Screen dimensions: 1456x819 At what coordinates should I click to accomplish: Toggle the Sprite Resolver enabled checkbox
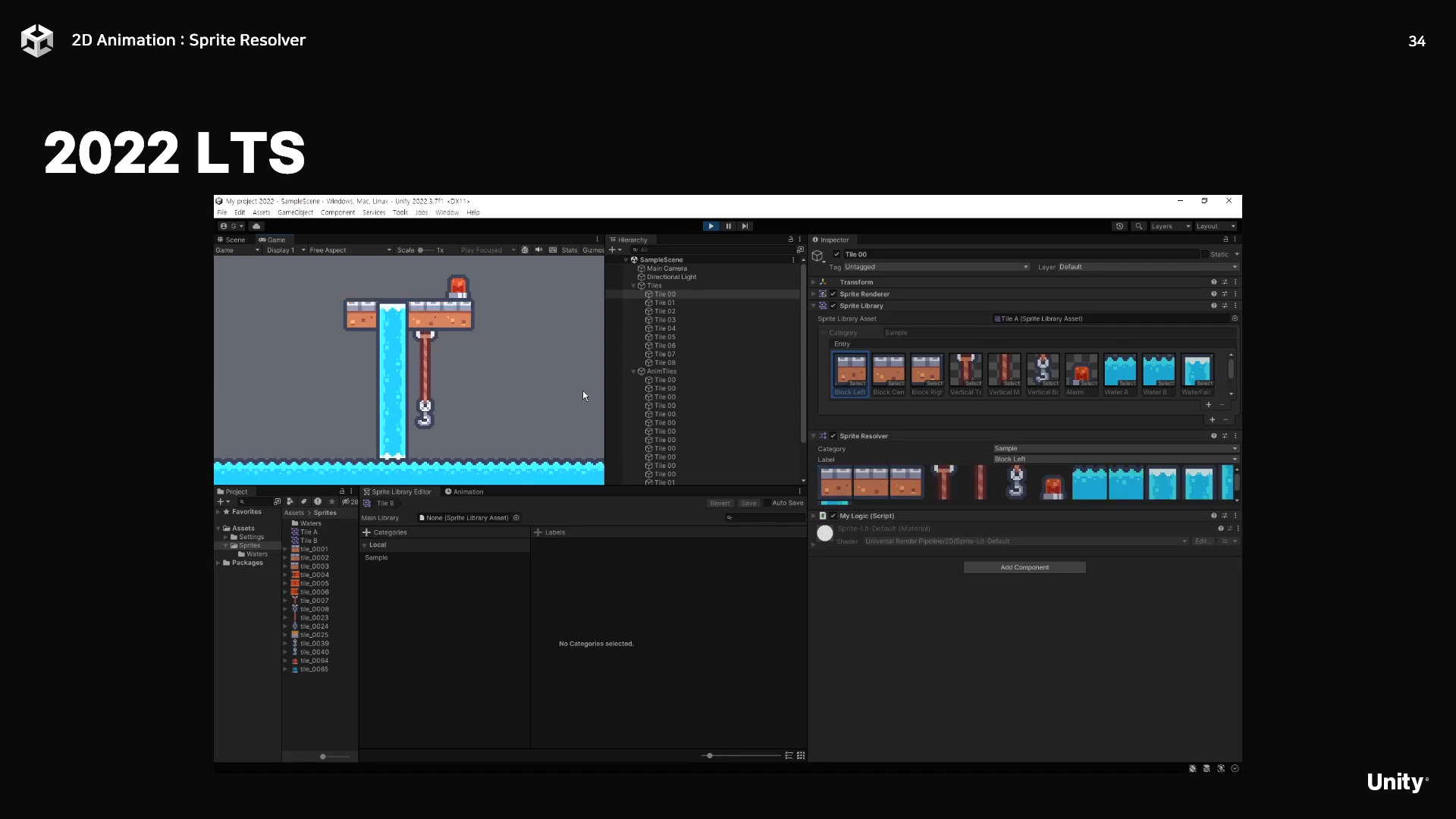click(x=833, y=436)
